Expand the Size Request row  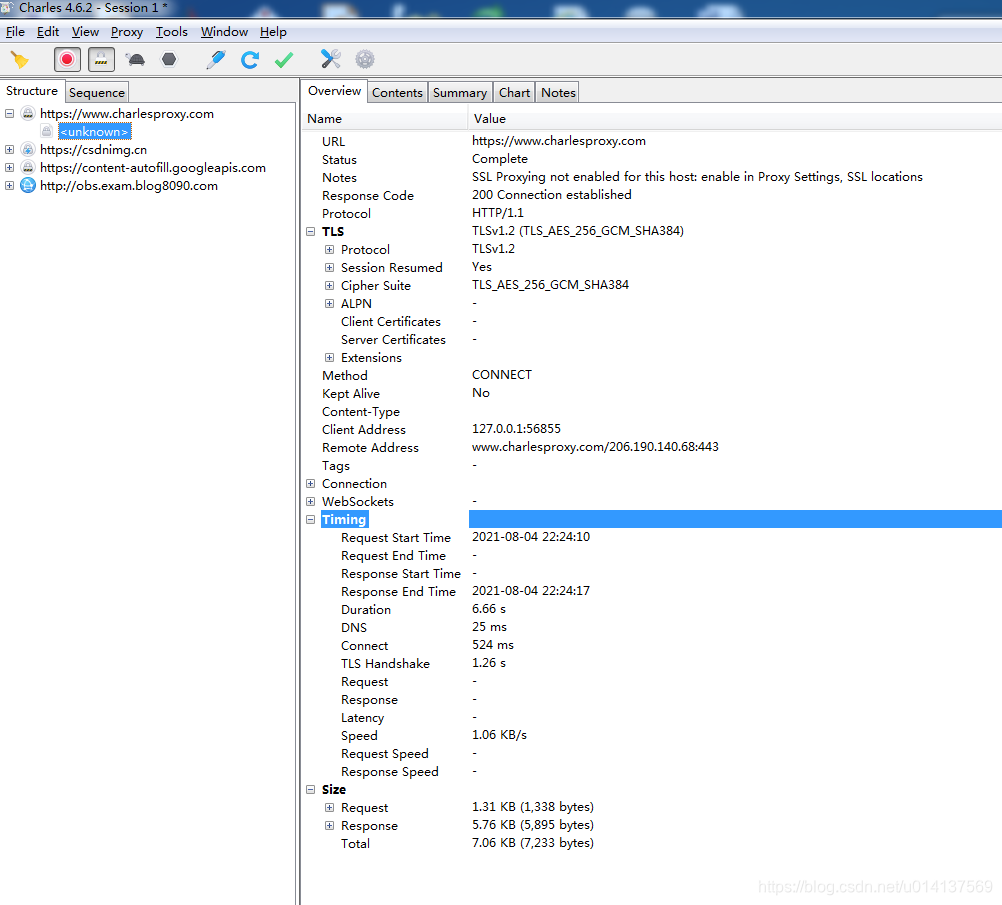coord(329,807)
